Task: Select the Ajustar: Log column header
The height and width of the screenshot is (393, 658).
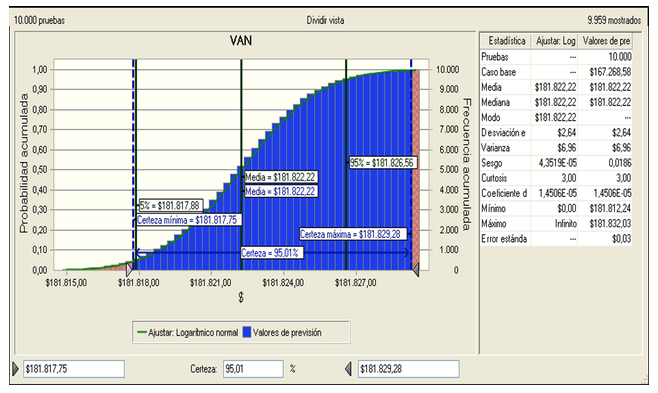Action: point(555,41)
